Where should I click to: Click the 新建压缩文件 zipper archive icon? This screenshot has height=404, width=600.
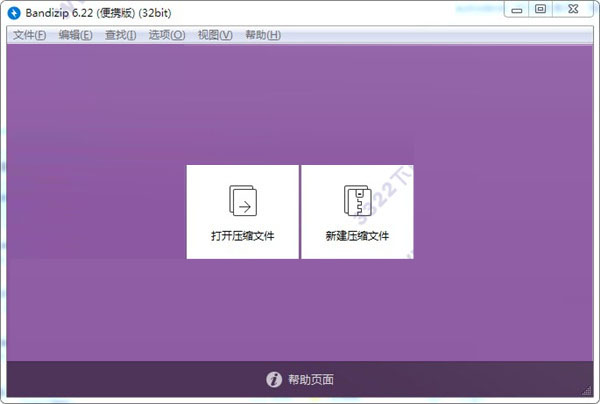pos(357,201)
